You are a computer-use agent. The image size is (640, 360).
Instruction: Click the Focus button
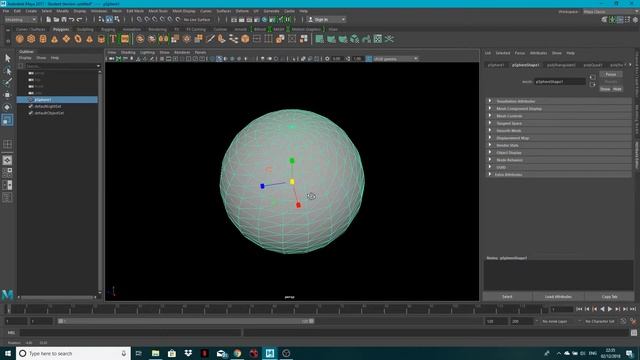(611, 74)
